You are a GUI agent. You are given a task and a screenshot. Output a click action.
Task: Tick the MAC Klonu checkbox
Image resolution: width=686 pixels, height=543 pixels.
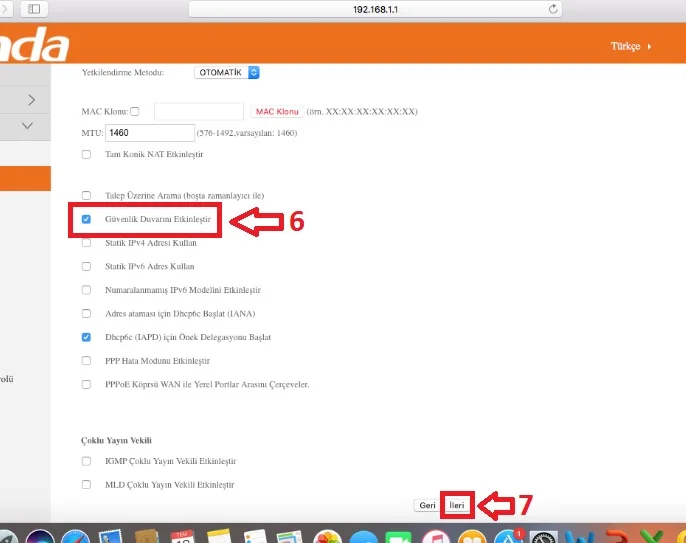(135, 112)
